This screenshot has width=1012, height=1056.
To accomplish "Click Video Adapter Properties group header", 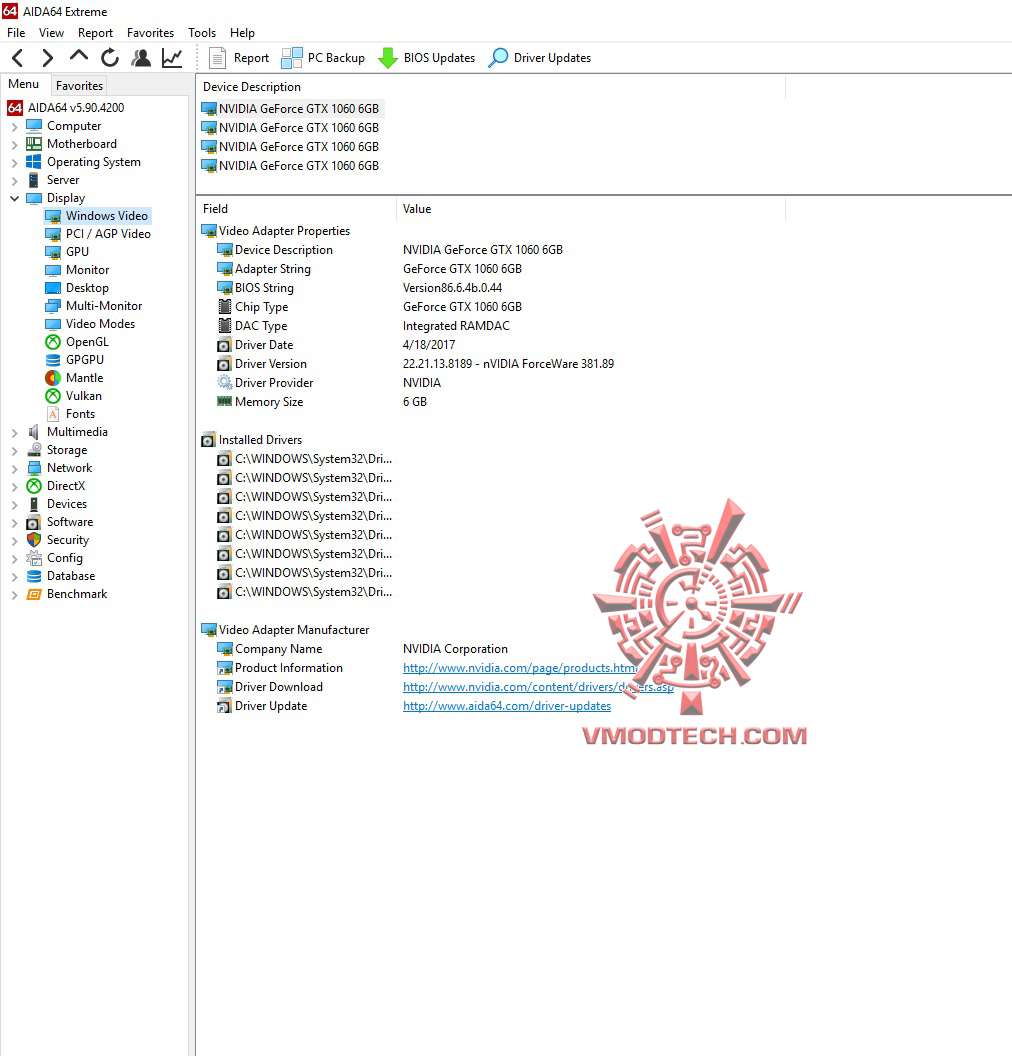I will coord(276,231).
